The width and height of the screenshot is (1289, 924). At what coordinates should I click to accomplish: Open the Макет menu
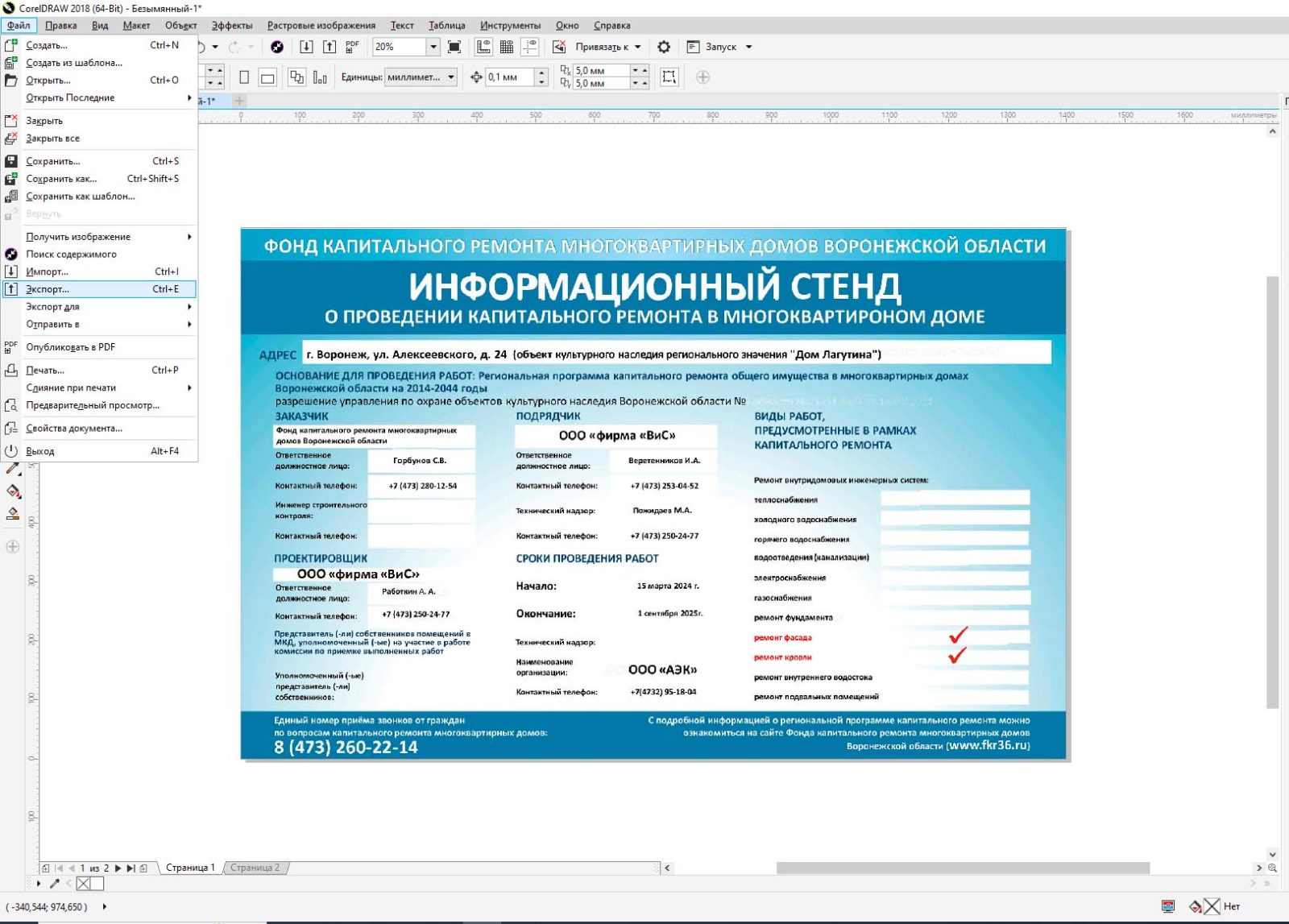click(x=136, y=25)
